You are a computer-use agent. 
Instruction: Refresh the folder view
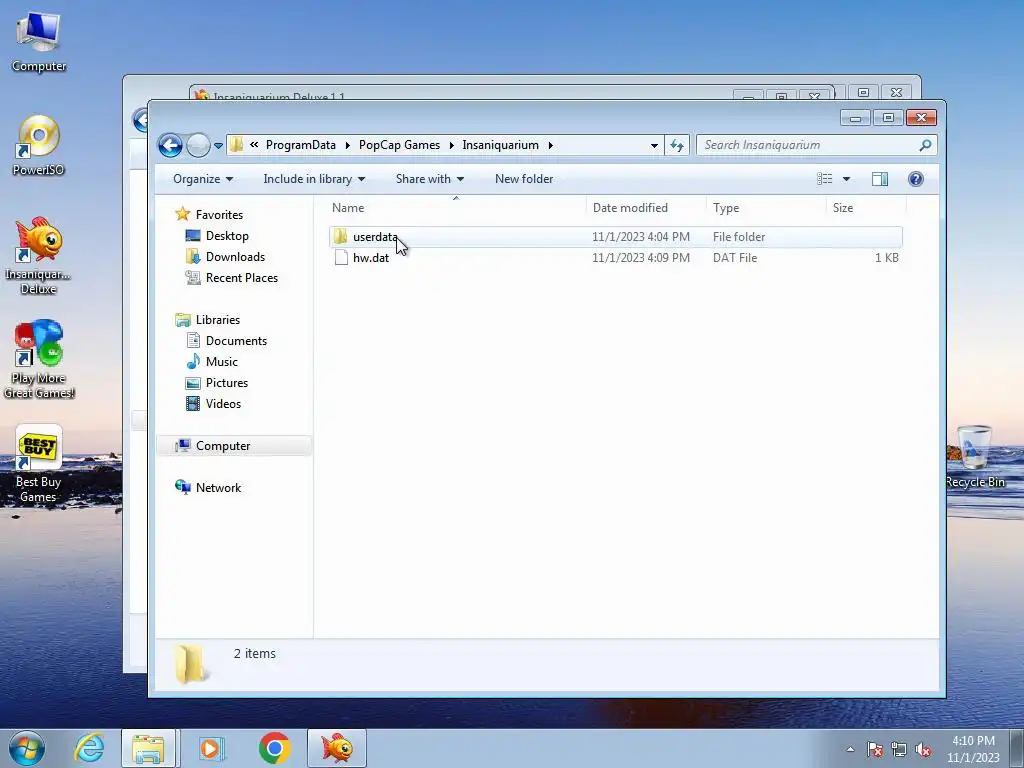point(677,146)
